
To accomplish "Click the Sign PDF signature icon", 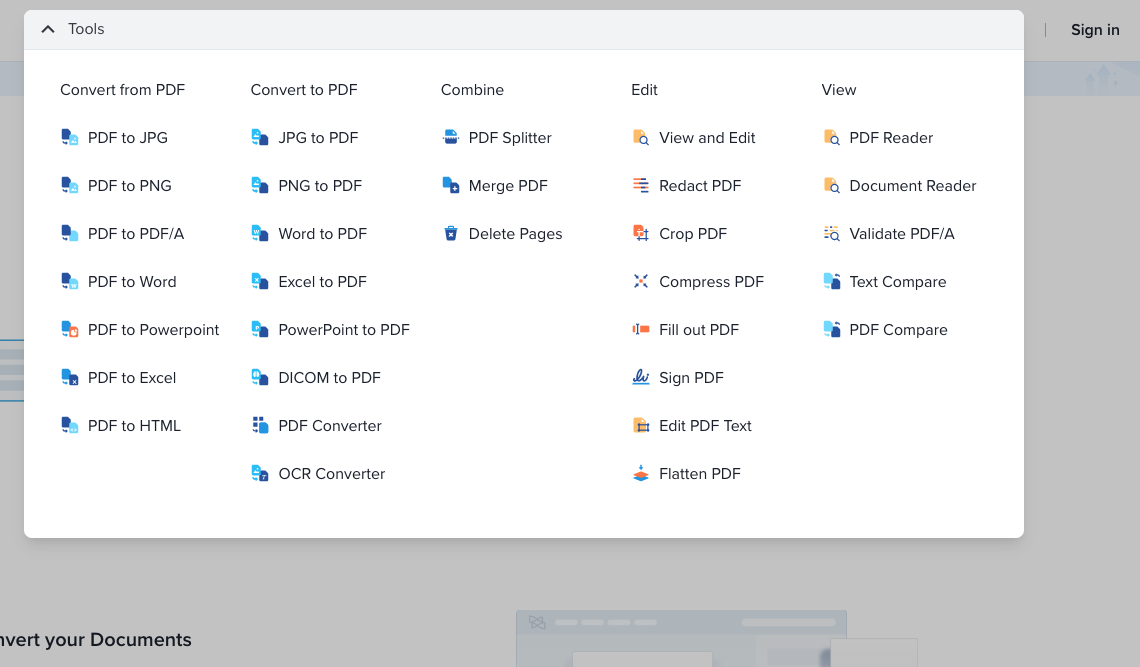I will tap(641, 378).
